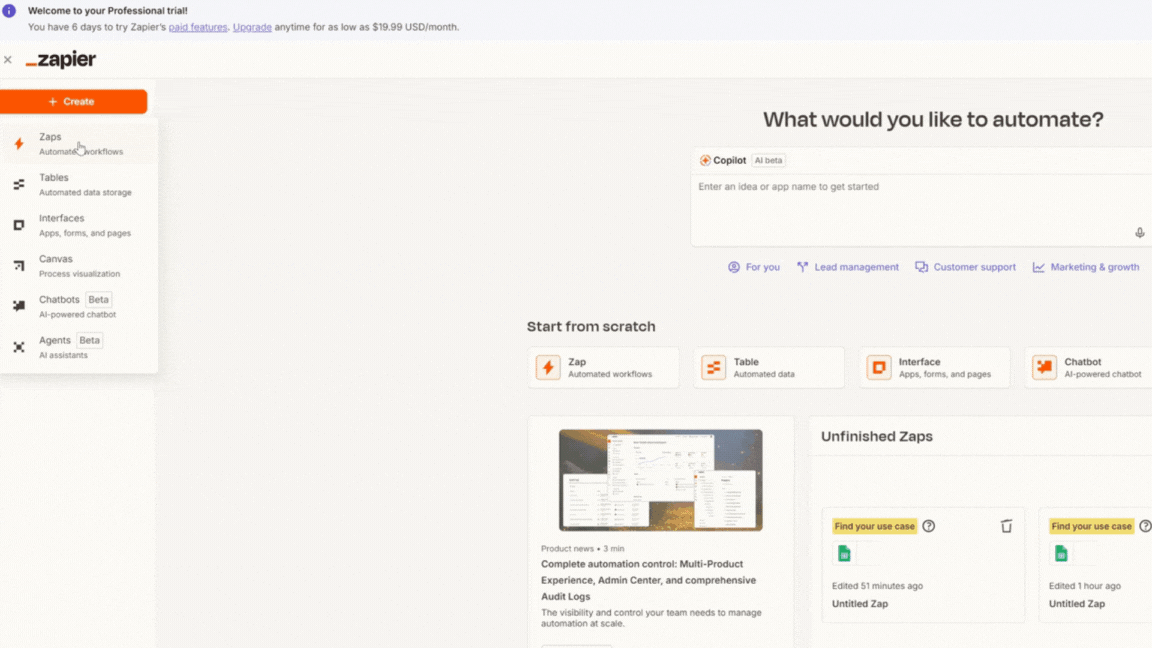Click the microphone icon in Copilot box
Image resolution: width=1152 pixels, height=648 pixels.
click(x=1139, y=233)
